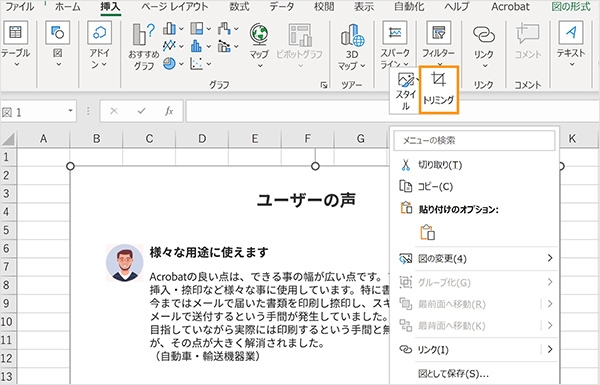Insert a scatter chart icon
This screenshot has width=600, height=385.
[196, 64]
